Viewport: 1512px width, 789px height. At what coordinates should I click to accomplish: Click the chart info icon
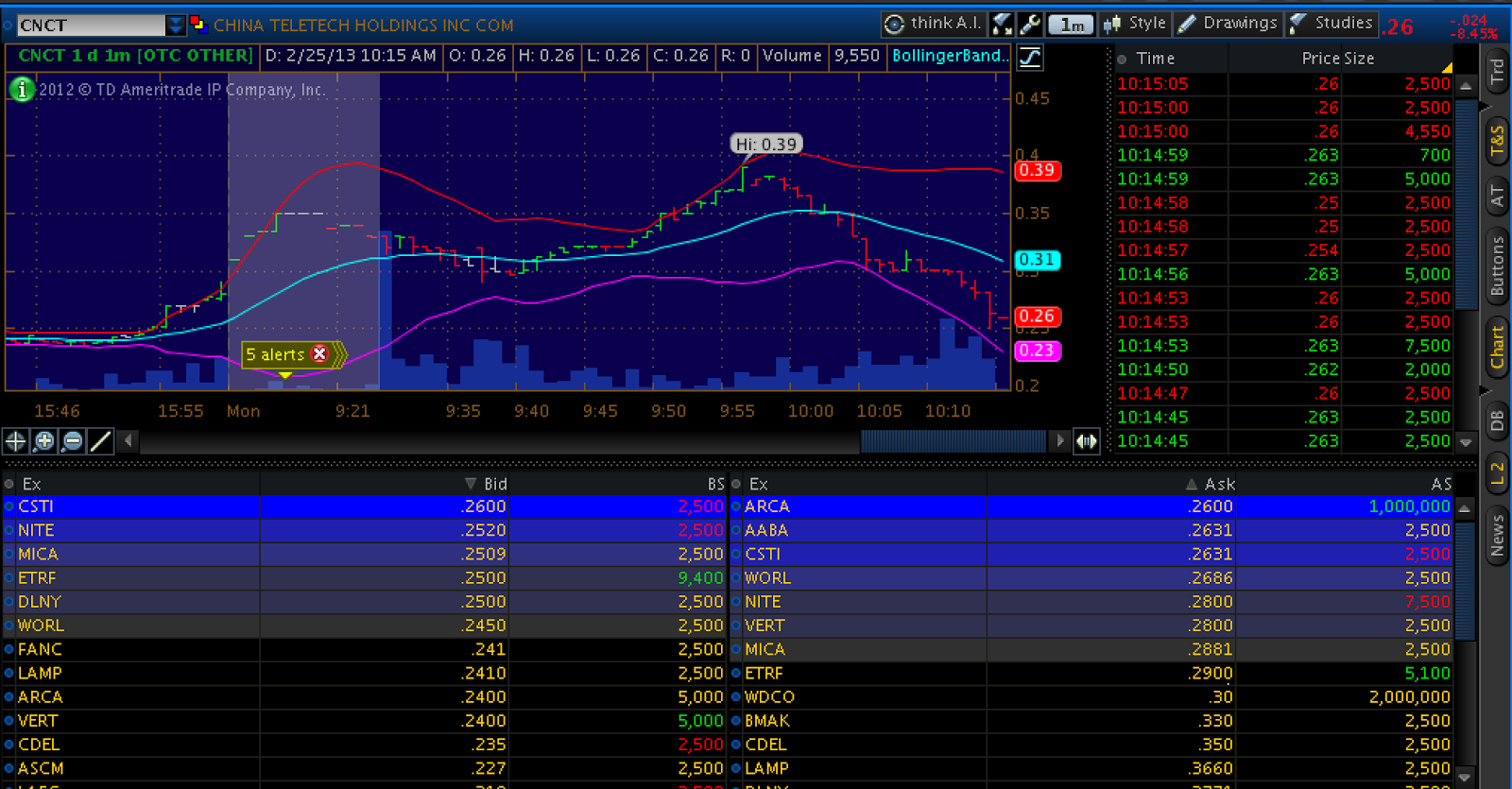tap(22, 89)
